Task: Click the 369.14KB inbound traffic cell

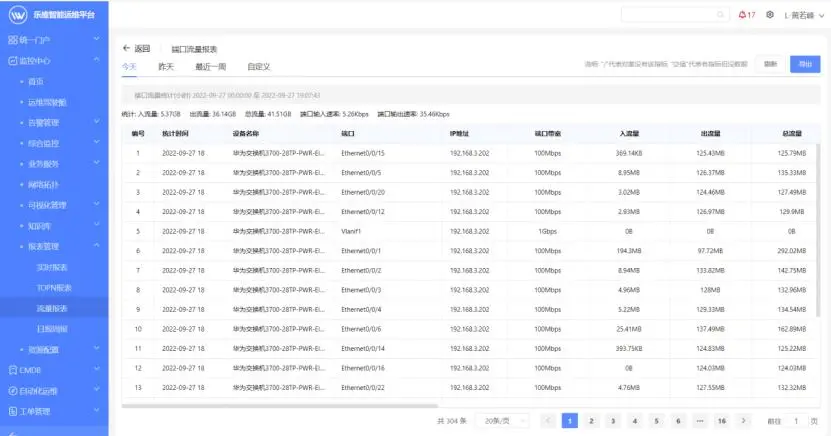Action: (x=629, y=153)
